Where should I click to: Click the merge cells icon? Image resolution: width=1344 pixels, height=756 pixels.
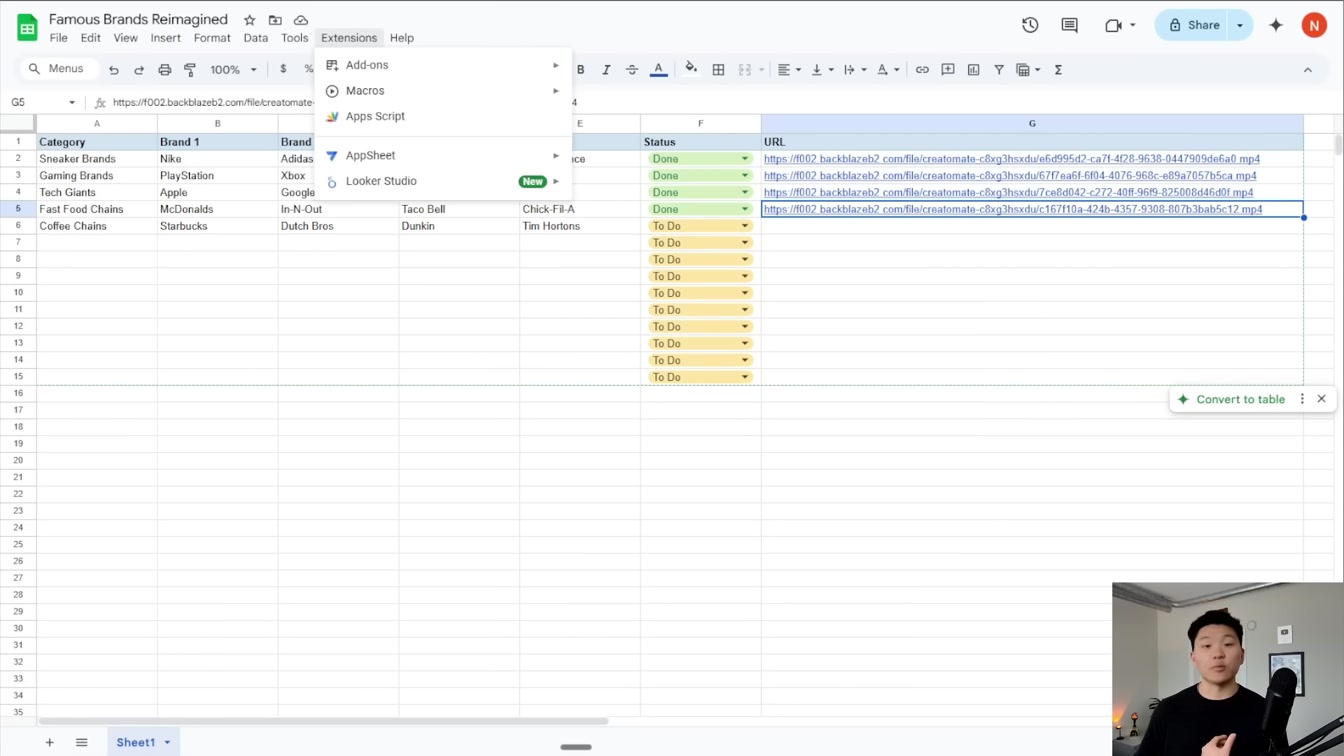745,70
